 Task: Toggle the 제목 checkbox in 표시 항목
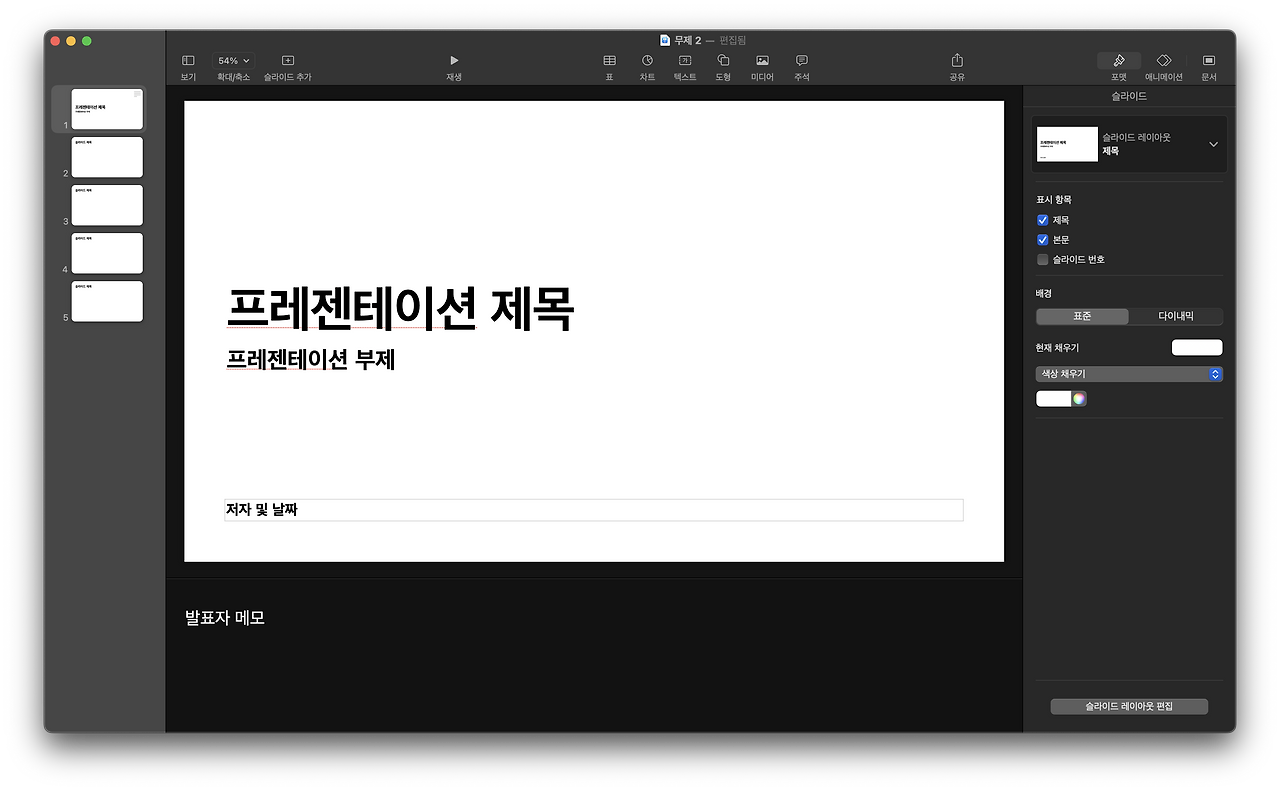click(x=1042, y=219)
